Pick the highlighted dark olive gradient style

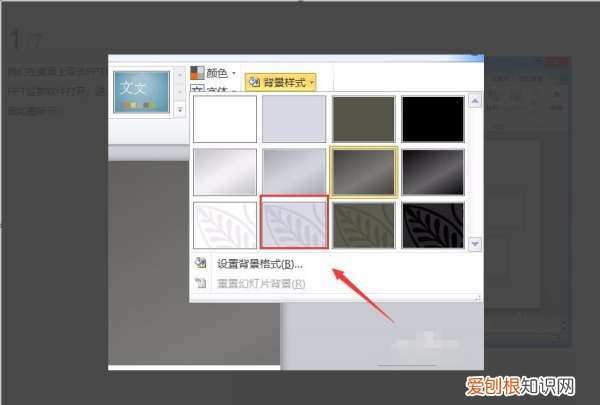coord(364,172)
